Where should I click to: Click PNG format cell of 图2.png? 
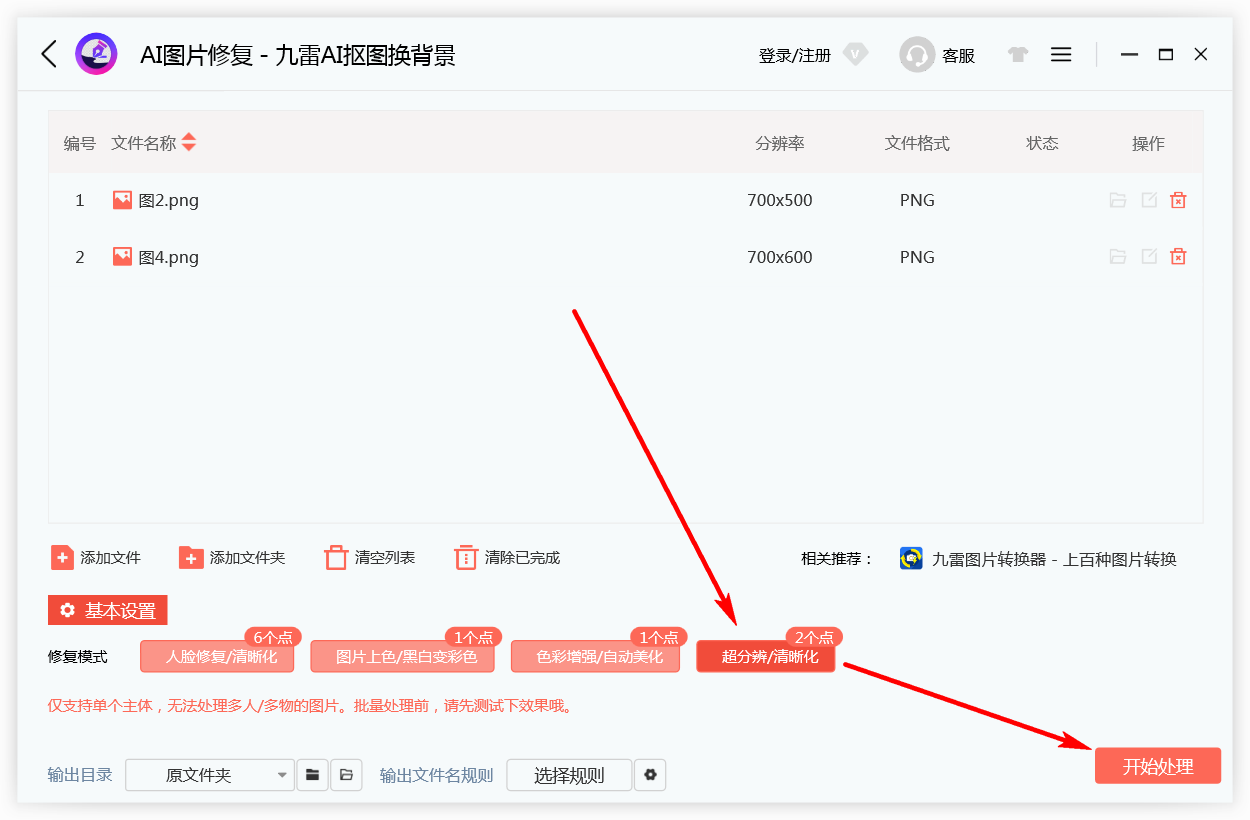917,200
